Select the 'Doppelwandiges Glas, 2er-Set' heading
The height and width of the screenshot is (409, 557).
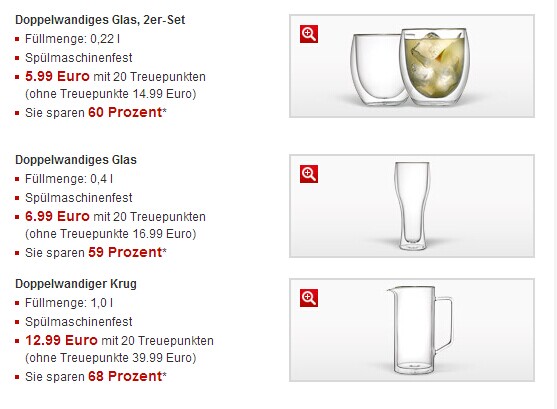(x=100, y=20)
